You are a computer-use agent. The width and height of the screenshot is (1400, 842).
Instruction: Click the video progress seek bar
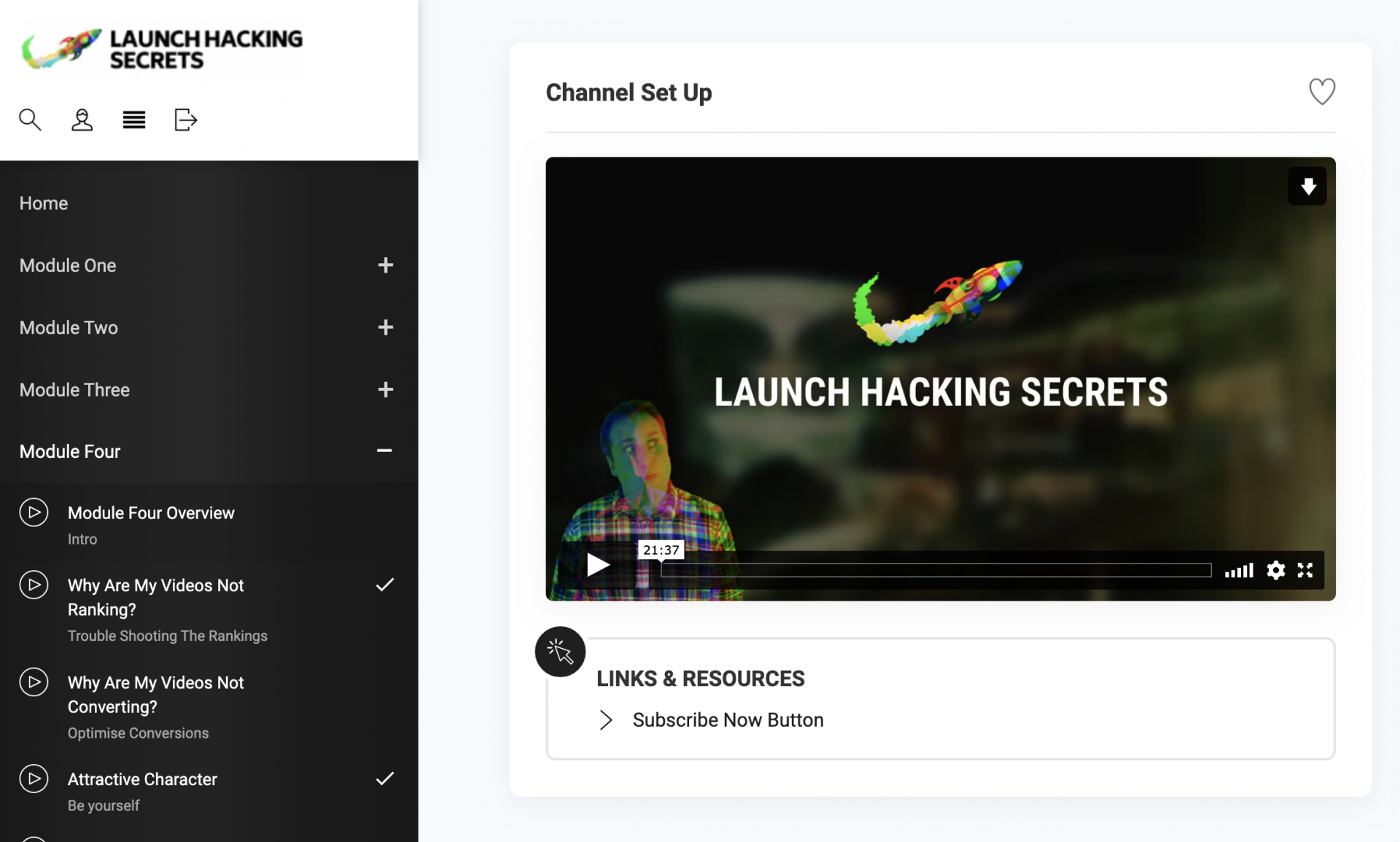coord(936,570)
